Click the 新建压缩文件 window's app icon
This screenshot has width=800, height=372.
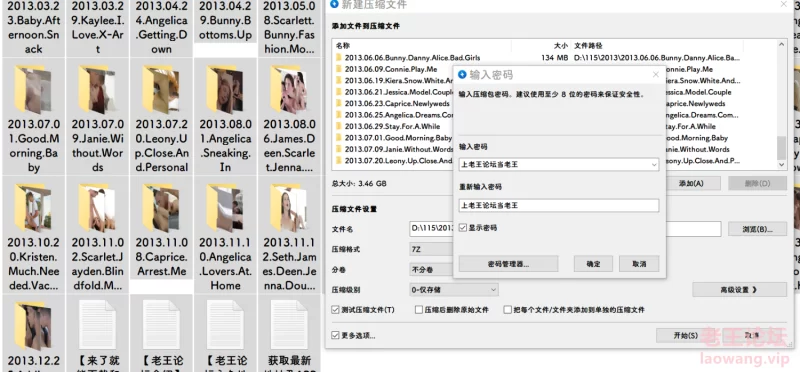[x=334, y=5]
